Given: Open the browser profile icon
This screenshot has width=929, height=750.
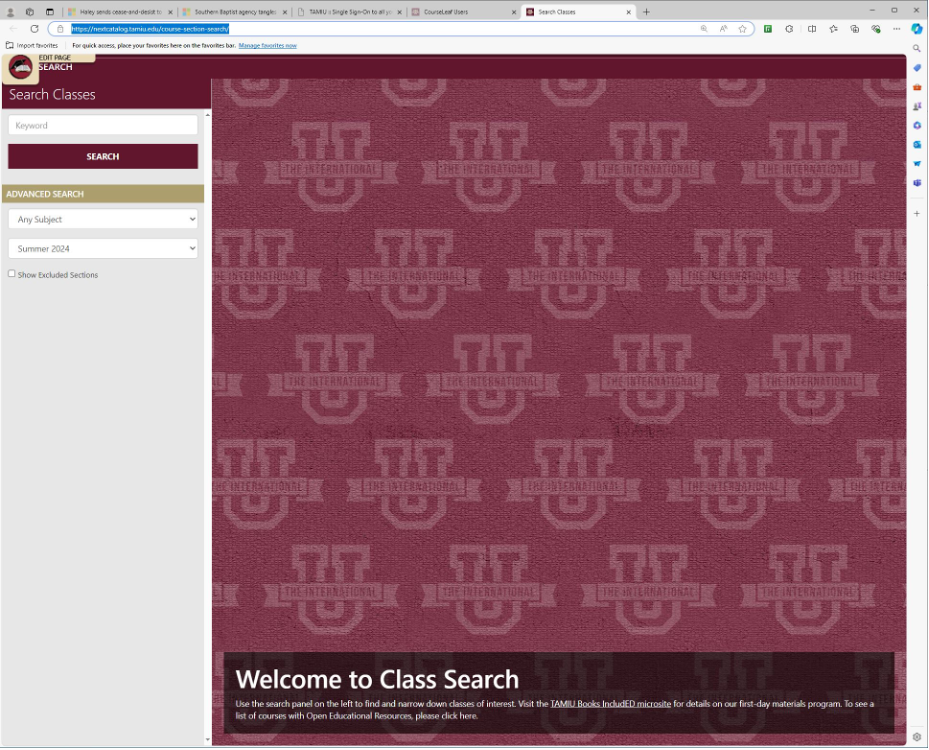Looking at the screenshot, I should coord(10,11).
